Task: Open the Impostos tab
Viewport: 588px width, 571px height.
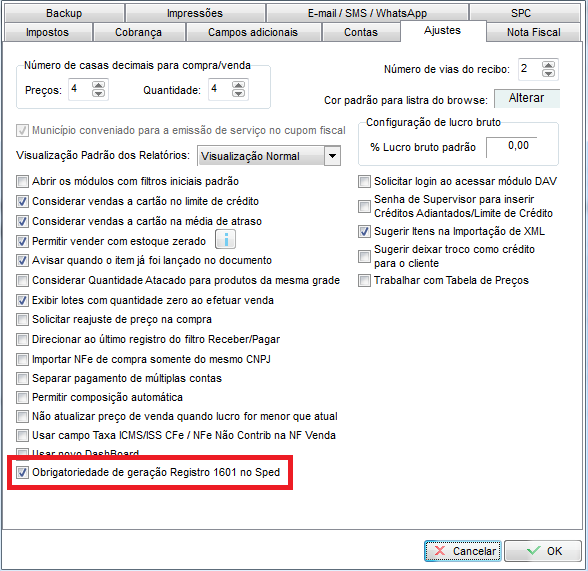Action: pos(48,32)
